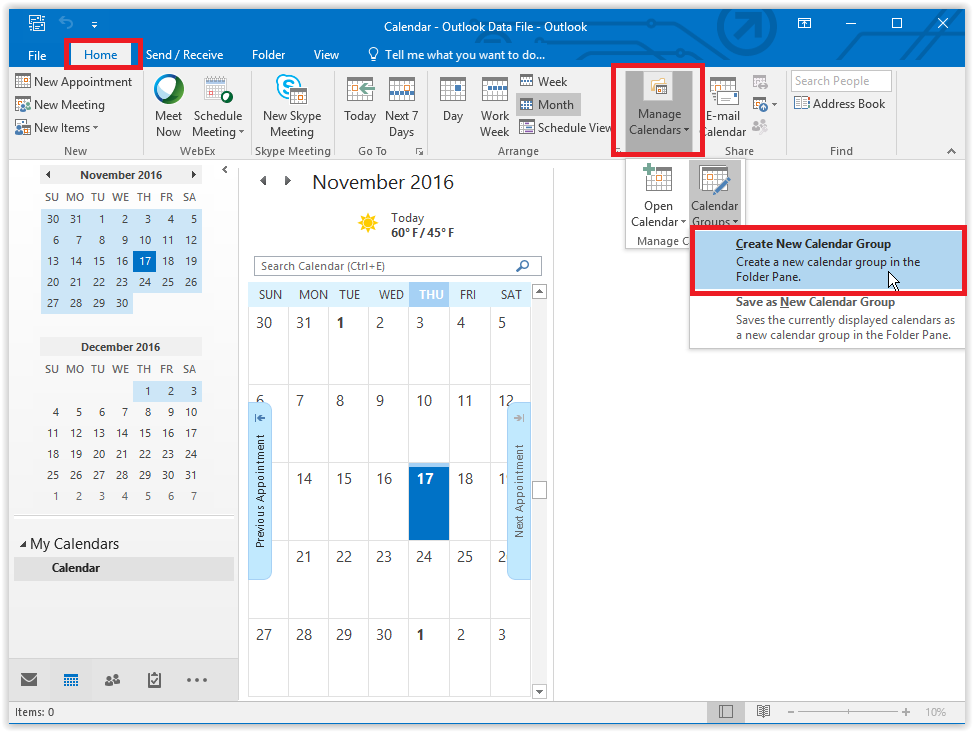
Task: Click WebEx Meet Now
Action: click(x=168, y=106)
